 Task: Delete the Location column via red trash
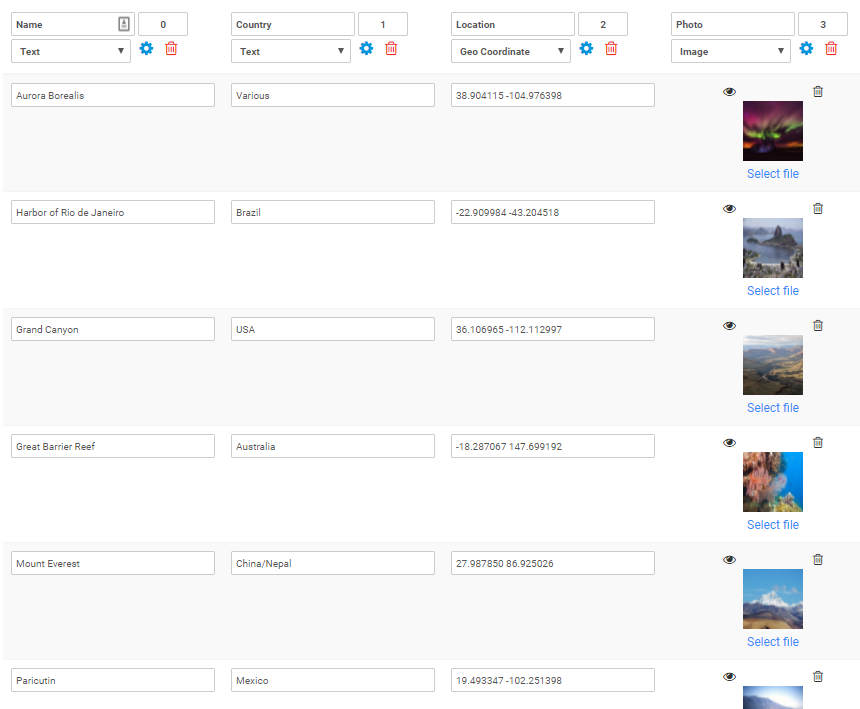611,49
